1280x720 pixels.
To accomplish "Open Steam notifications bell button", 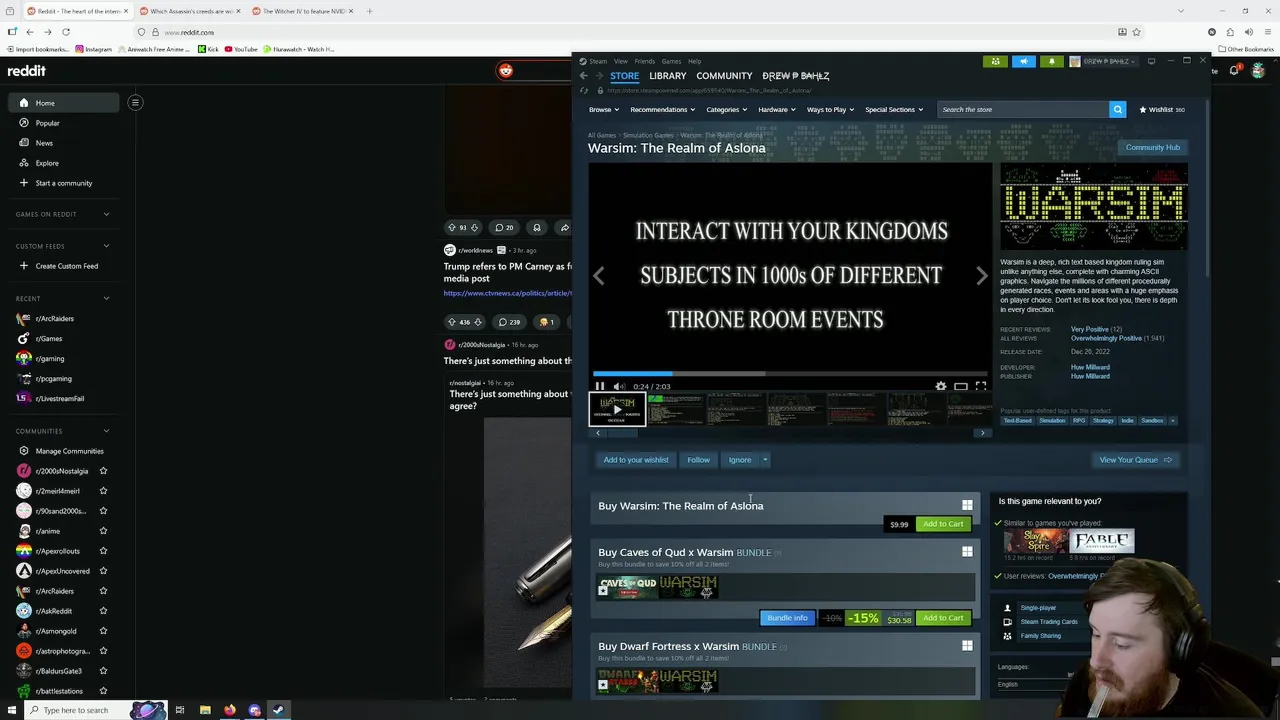I will 1051,61.
